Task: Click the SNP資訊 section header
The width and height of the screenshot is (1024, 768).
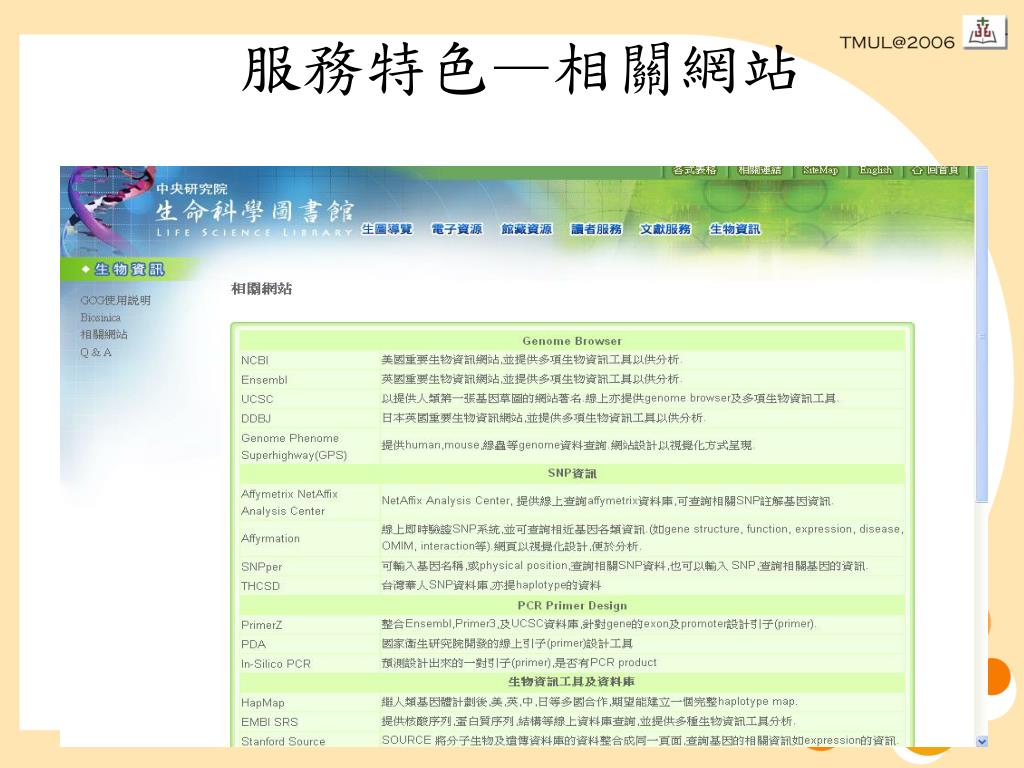Action: pos(572,473)
